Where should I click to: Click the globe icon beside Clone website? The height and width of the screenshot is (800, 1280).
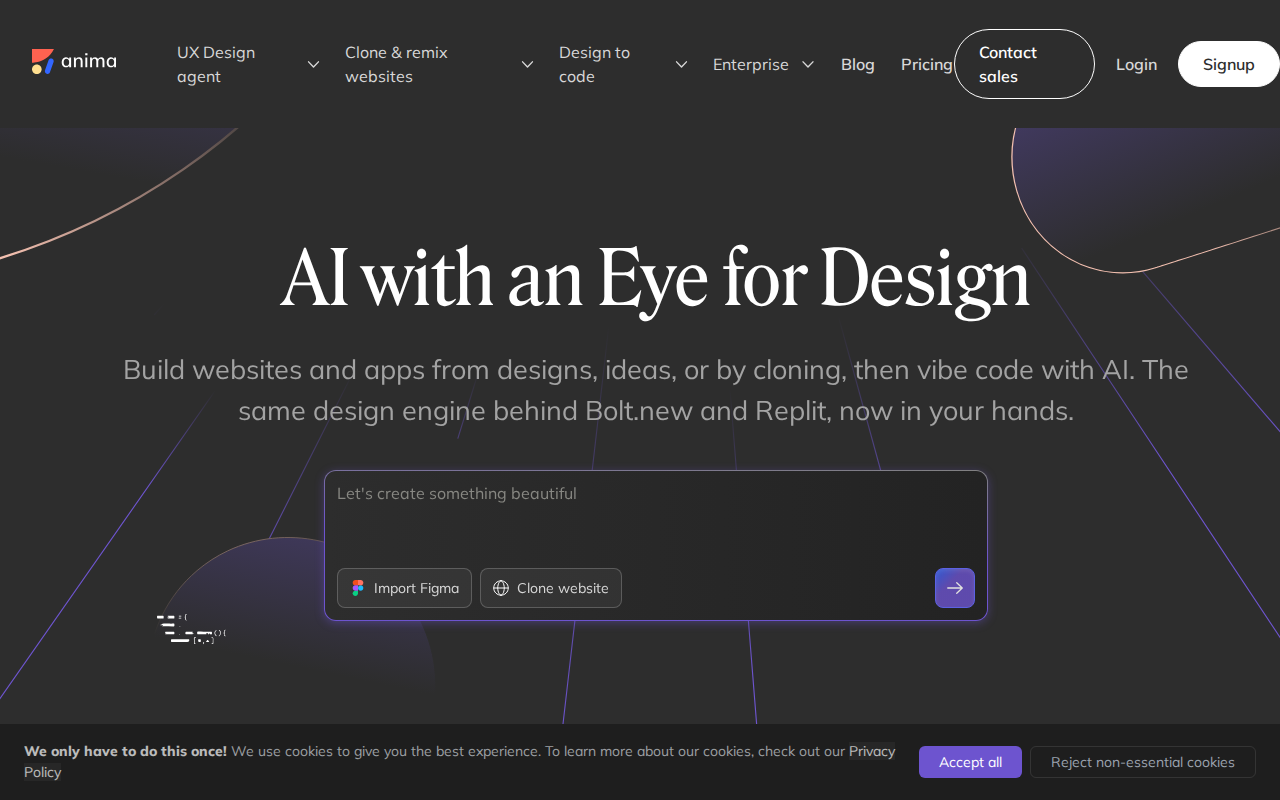pos(501,588)
